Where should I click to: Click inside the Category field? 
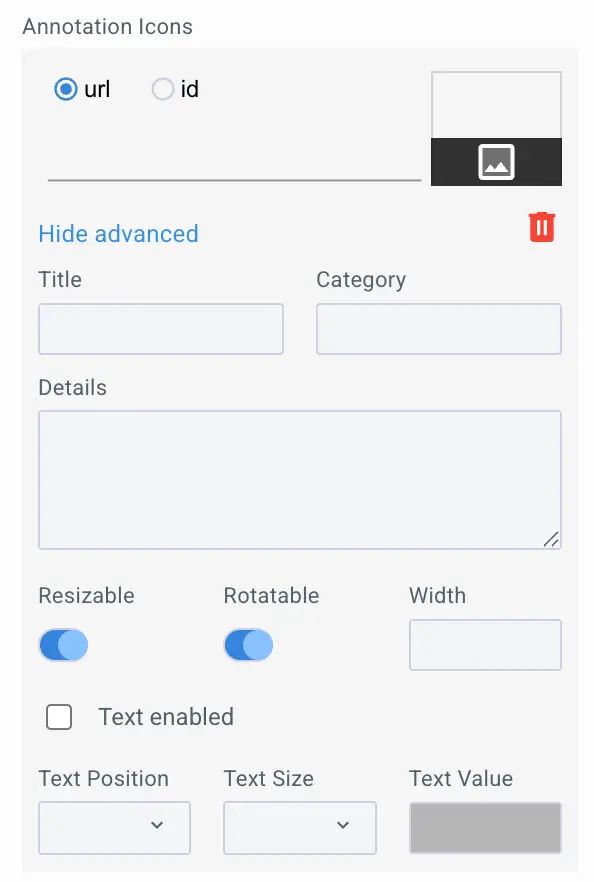438,329
